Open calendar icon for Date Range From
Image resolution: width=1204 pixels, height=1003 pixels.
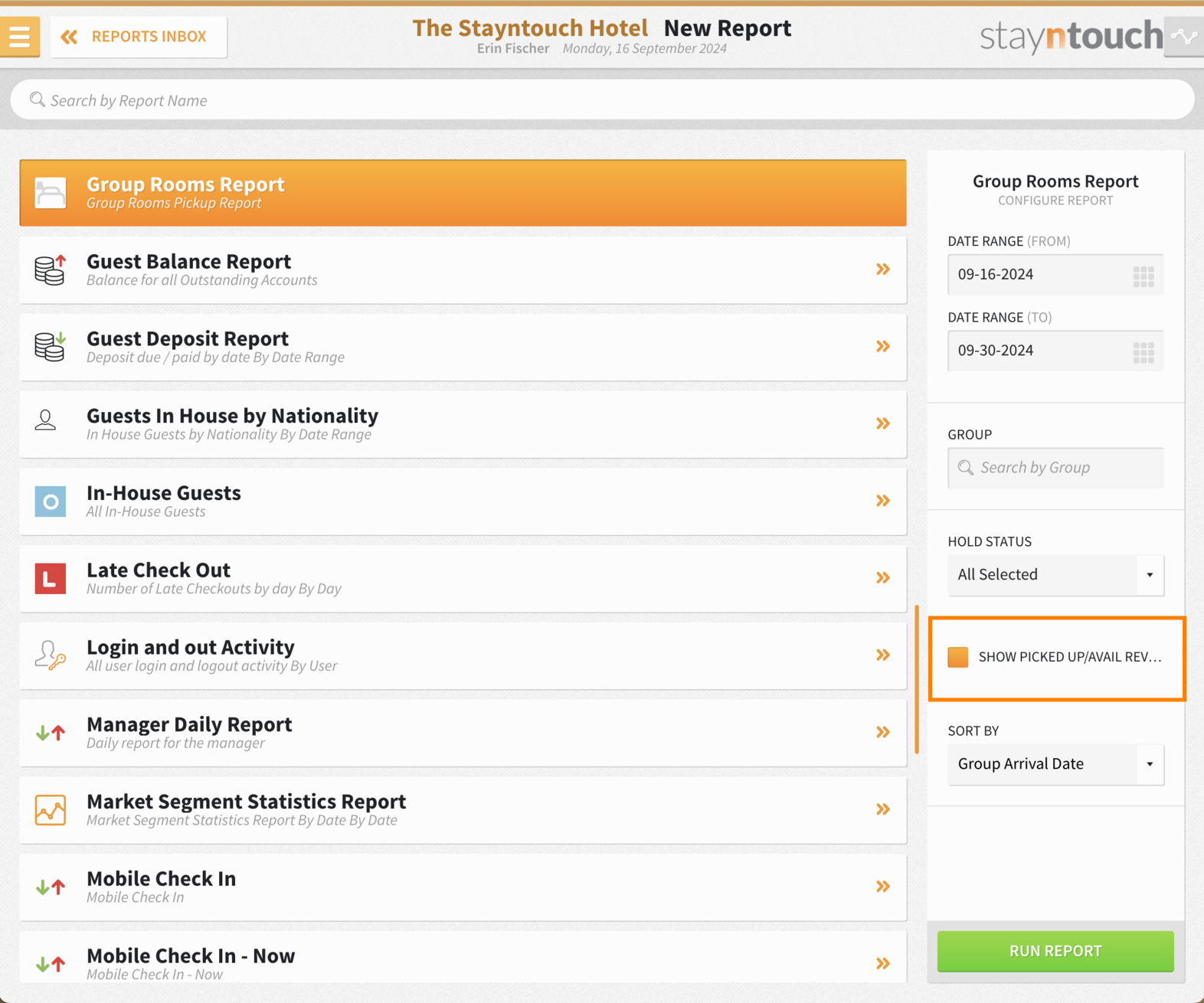click(1143, 276)
